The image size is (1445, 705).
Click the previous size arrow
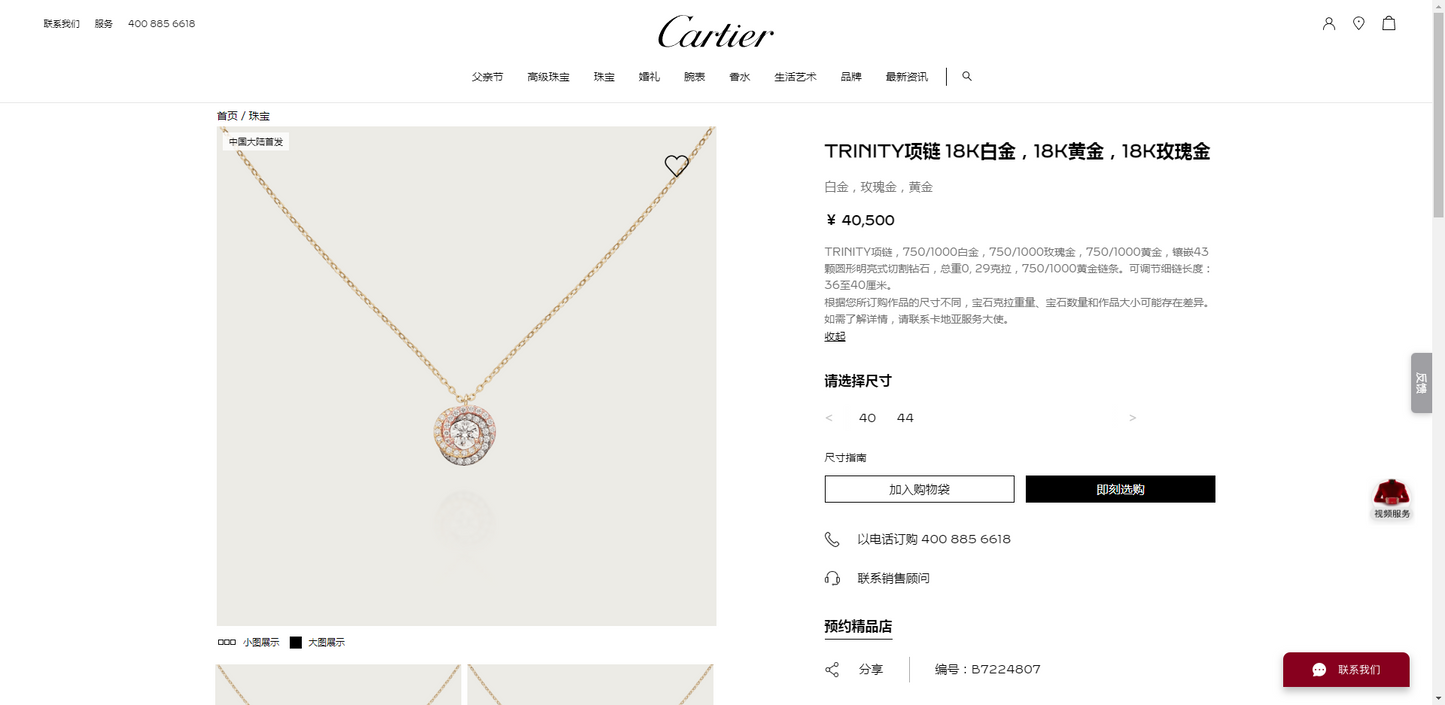point(829,418)
